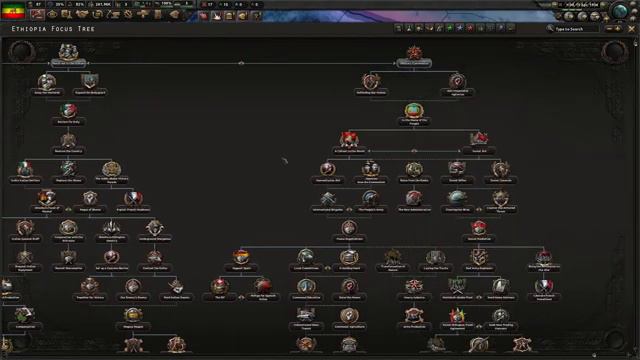This screenshot has height=360, width=640.
Task: Click the magnifier icon beside Type to Search
Action: coord(550,29)
